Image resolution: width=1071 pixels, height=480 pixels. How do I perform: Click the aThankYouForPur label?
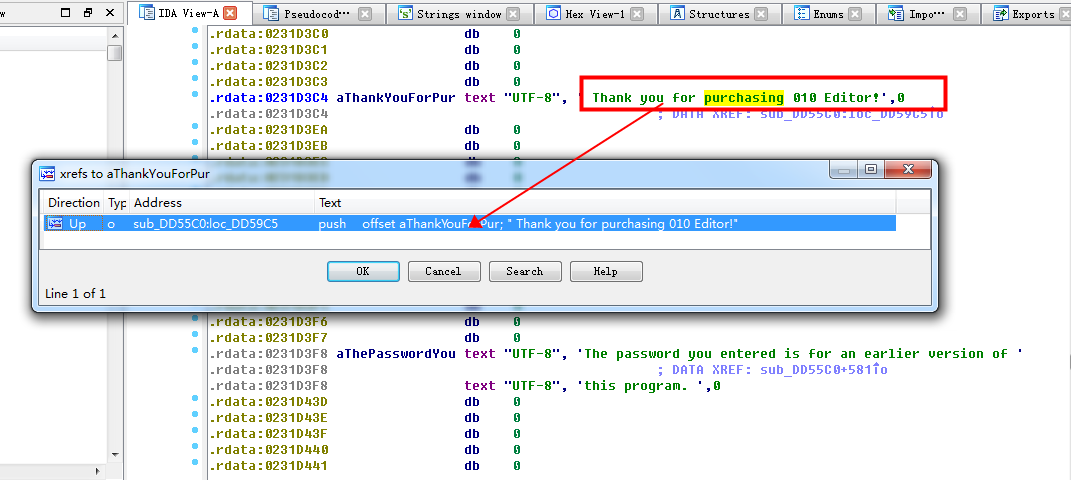[396, 98]
